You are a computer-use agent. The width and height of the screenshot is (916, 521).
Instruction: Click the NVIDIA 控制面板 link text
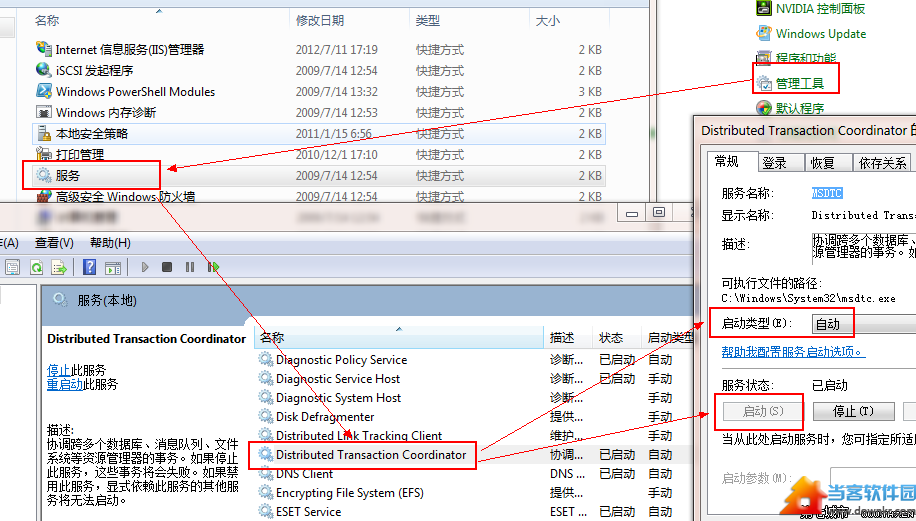pyautogui.click(x=820, y=8)
